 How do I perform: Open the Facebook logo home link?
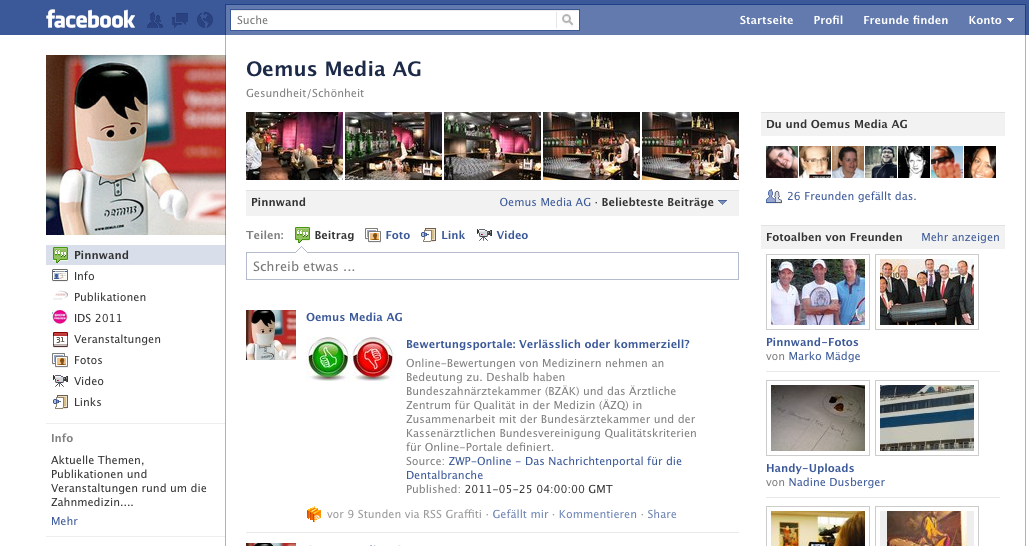point(91,19)
